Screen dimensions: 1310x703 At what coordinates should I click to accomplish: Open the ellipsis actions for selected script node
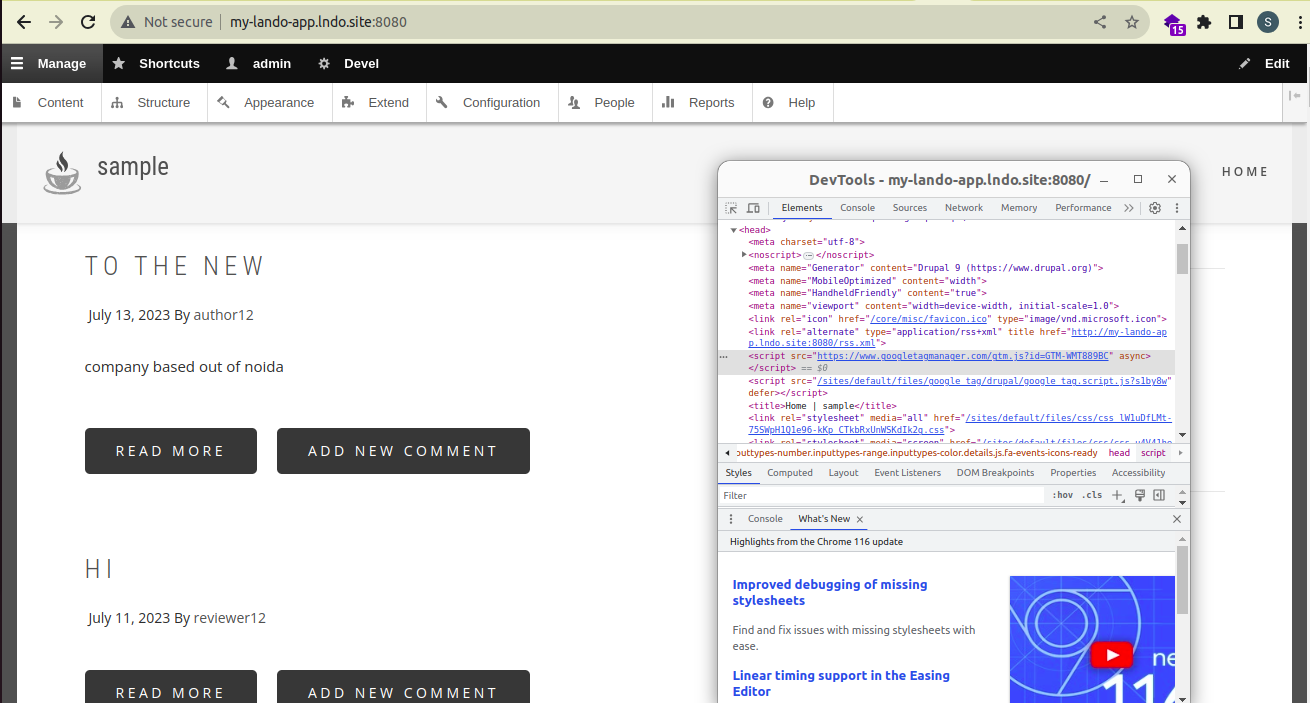[x=724, y=356]
